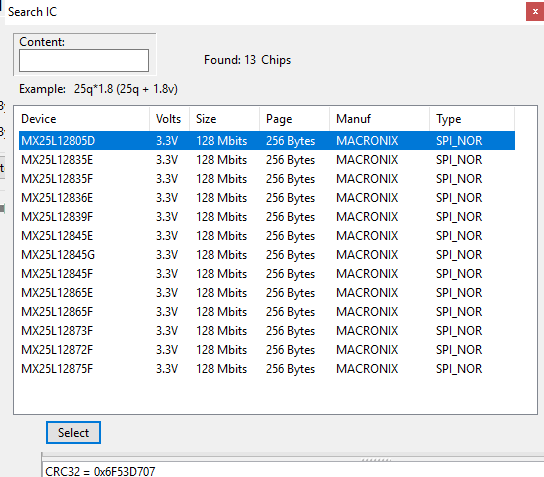Select the MX25L12865F device row

(267, 312)
